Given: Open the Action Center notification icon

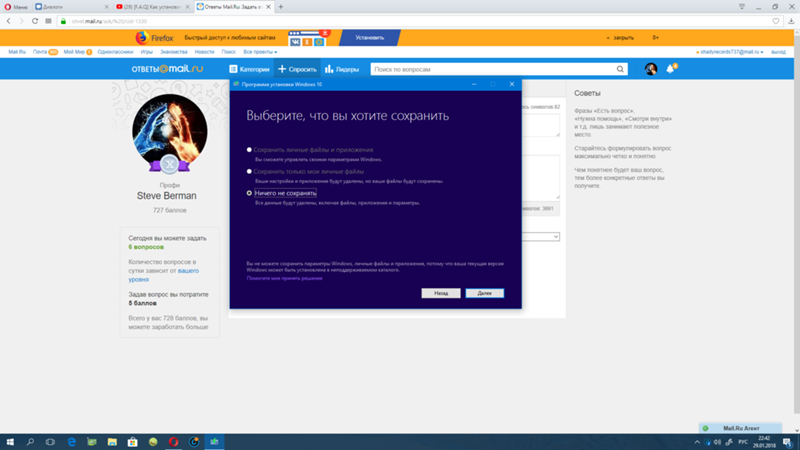Looking at the screenshot, I should 788,442.
